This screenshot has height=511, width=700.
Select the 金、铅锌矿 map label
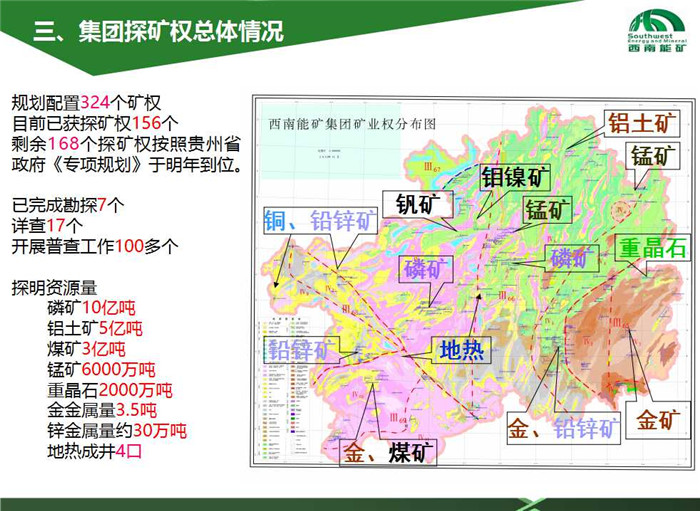coord(563,429)
